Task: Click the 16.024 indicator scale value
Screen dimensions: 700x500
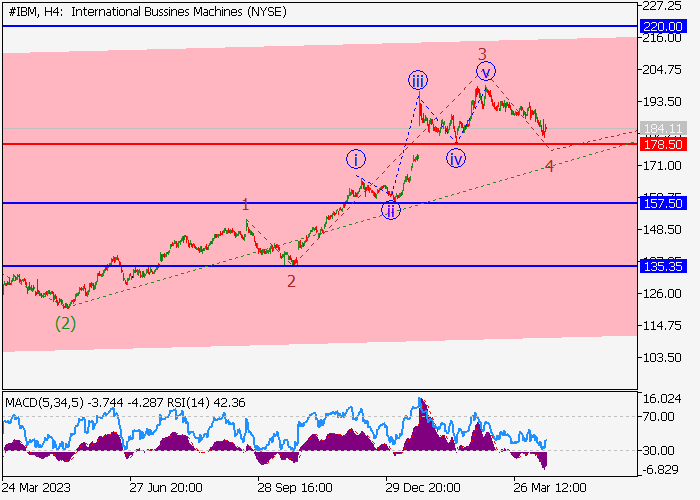Action: click(663, 399)
